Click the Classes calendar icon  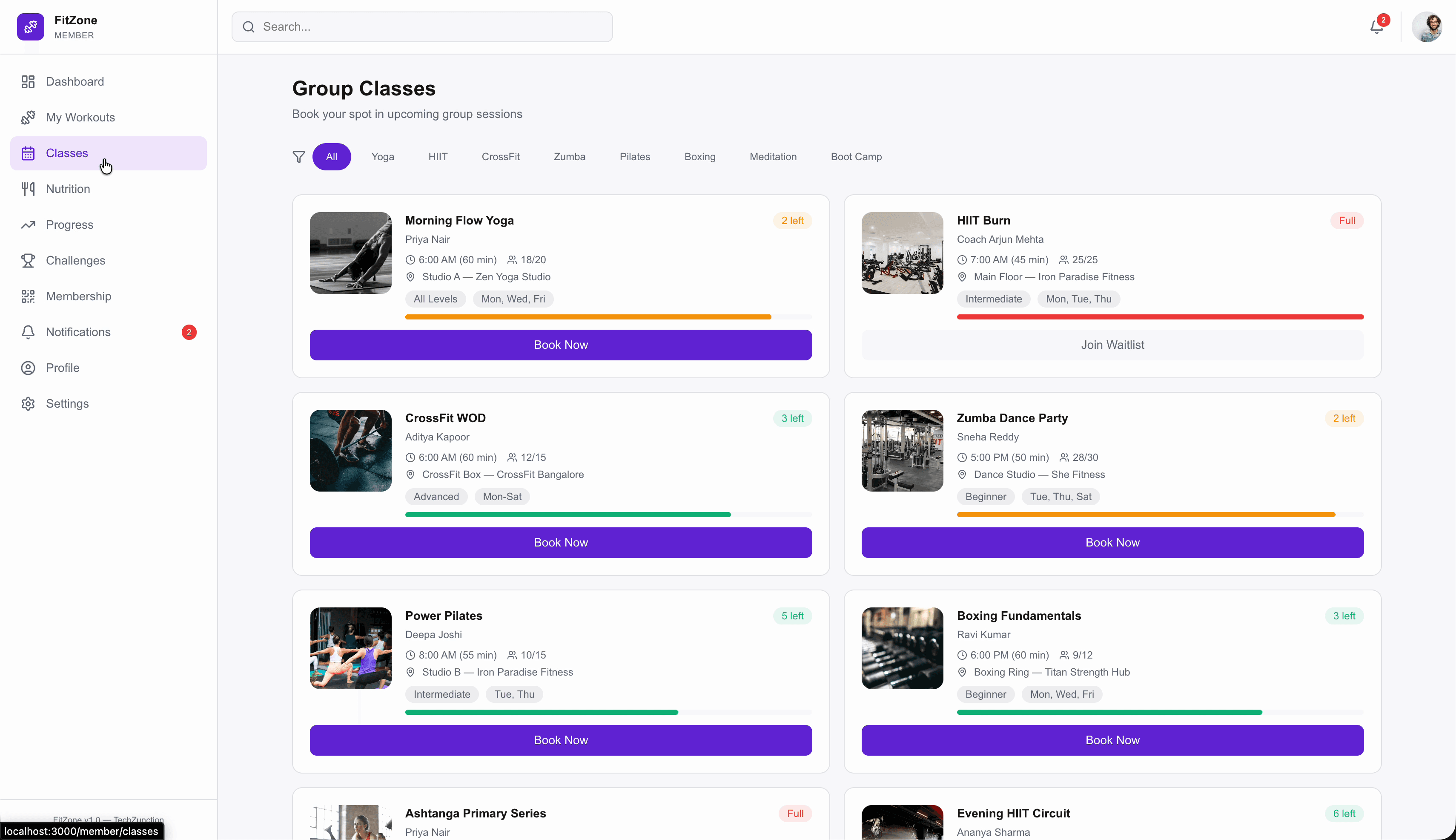pos(28,153)
